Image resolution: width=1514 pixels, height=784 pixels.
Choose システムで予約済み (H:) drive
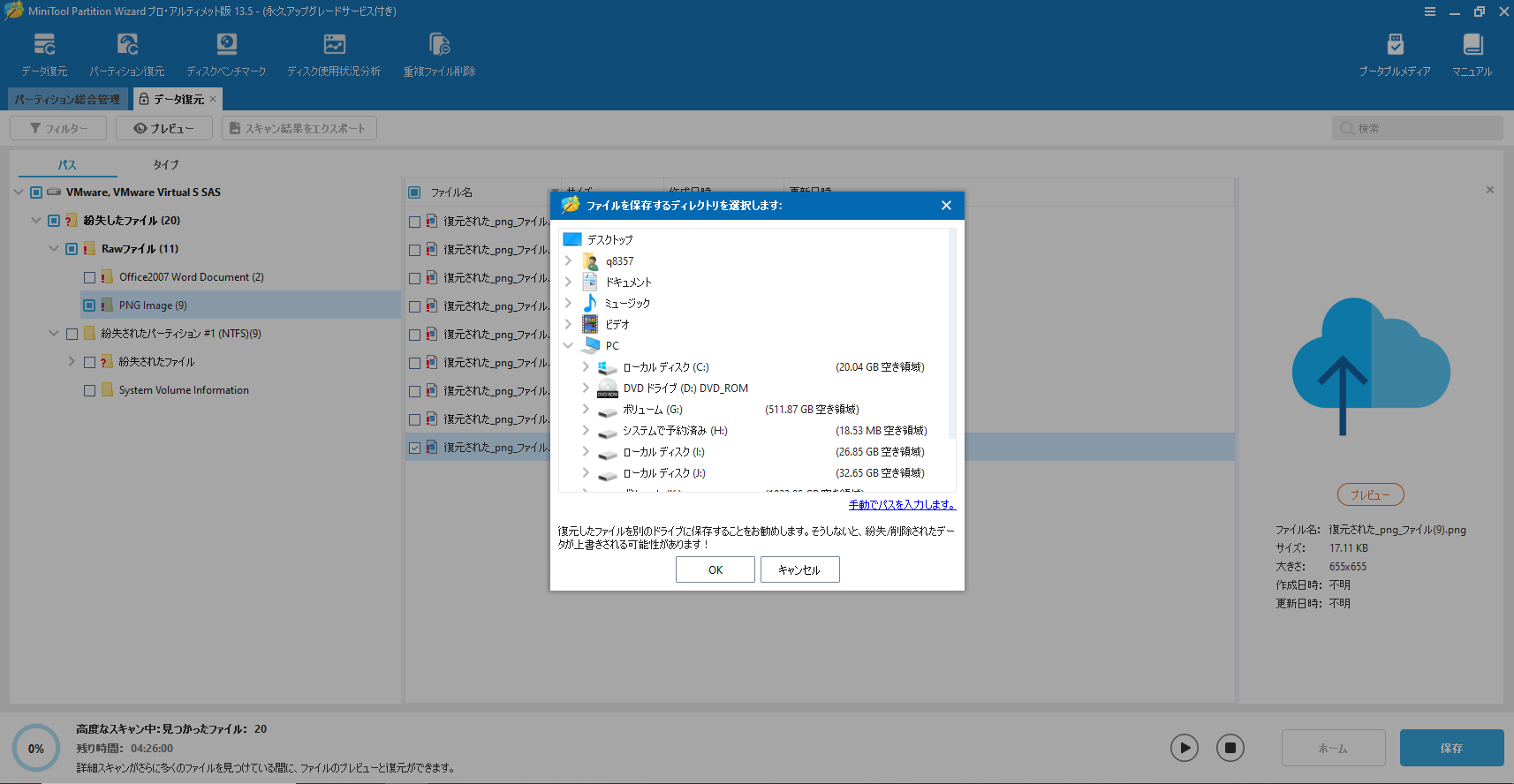[675, 431]
